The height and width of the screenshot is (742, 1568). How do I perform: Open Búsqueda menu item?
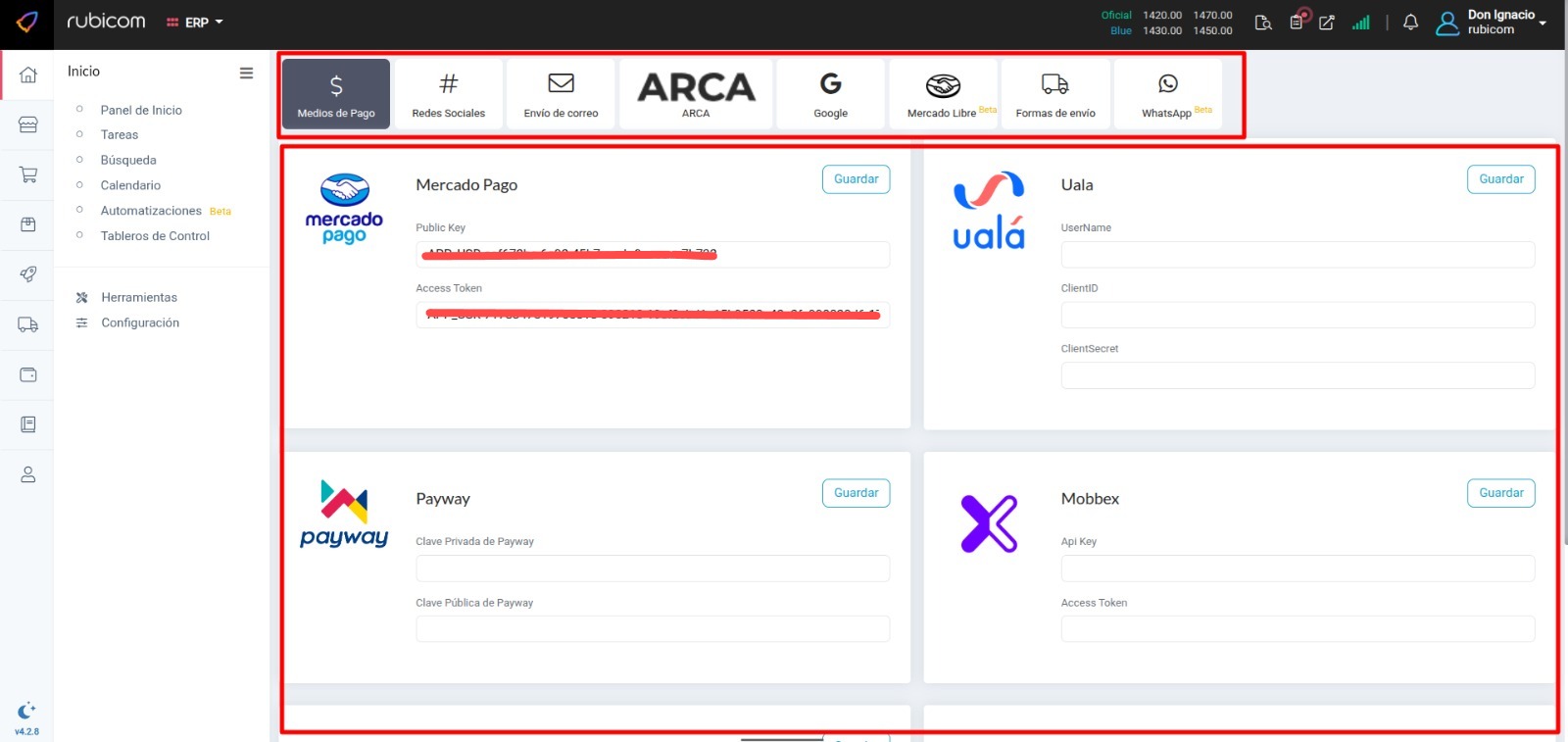128,160
